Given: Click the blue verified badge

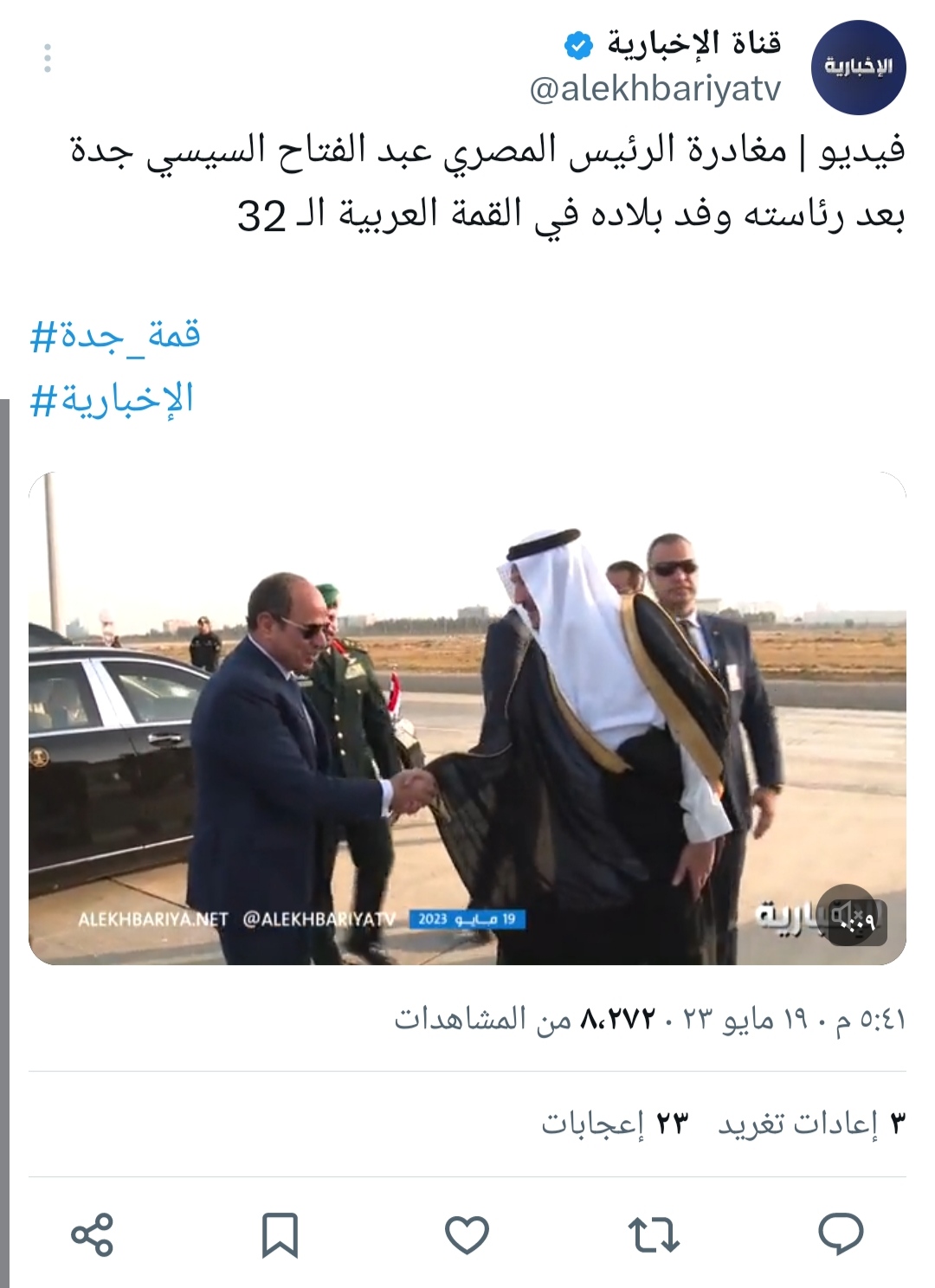Looking at the screenshot, I should 578,44.
